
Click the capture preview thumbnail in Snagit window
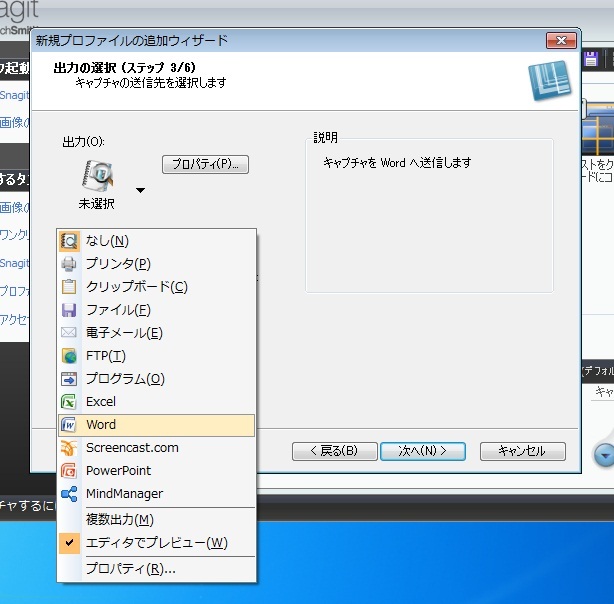click(598, 128)
